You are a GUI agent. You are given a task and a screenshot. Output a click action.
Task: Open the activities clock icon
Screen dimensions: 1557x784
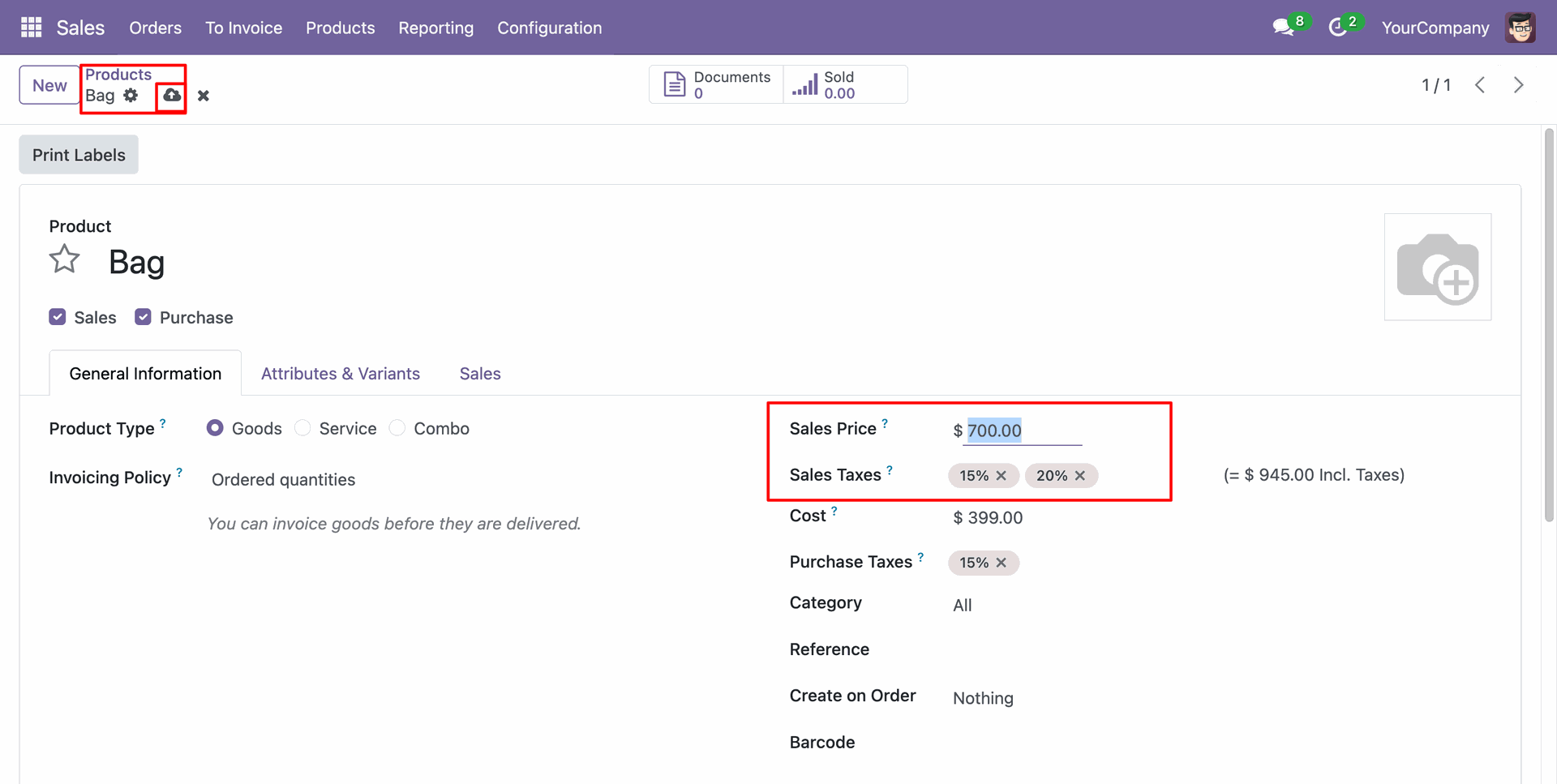(1337, 28)
